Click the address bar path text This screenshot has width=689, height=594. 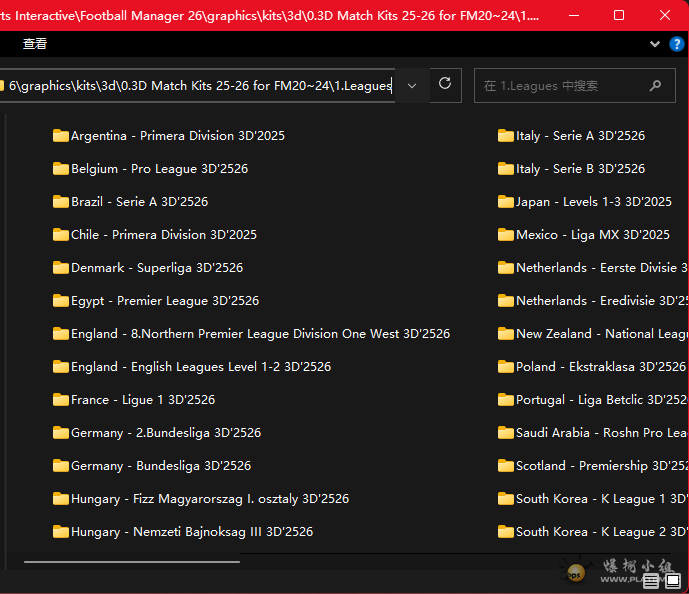click(200, 85)
